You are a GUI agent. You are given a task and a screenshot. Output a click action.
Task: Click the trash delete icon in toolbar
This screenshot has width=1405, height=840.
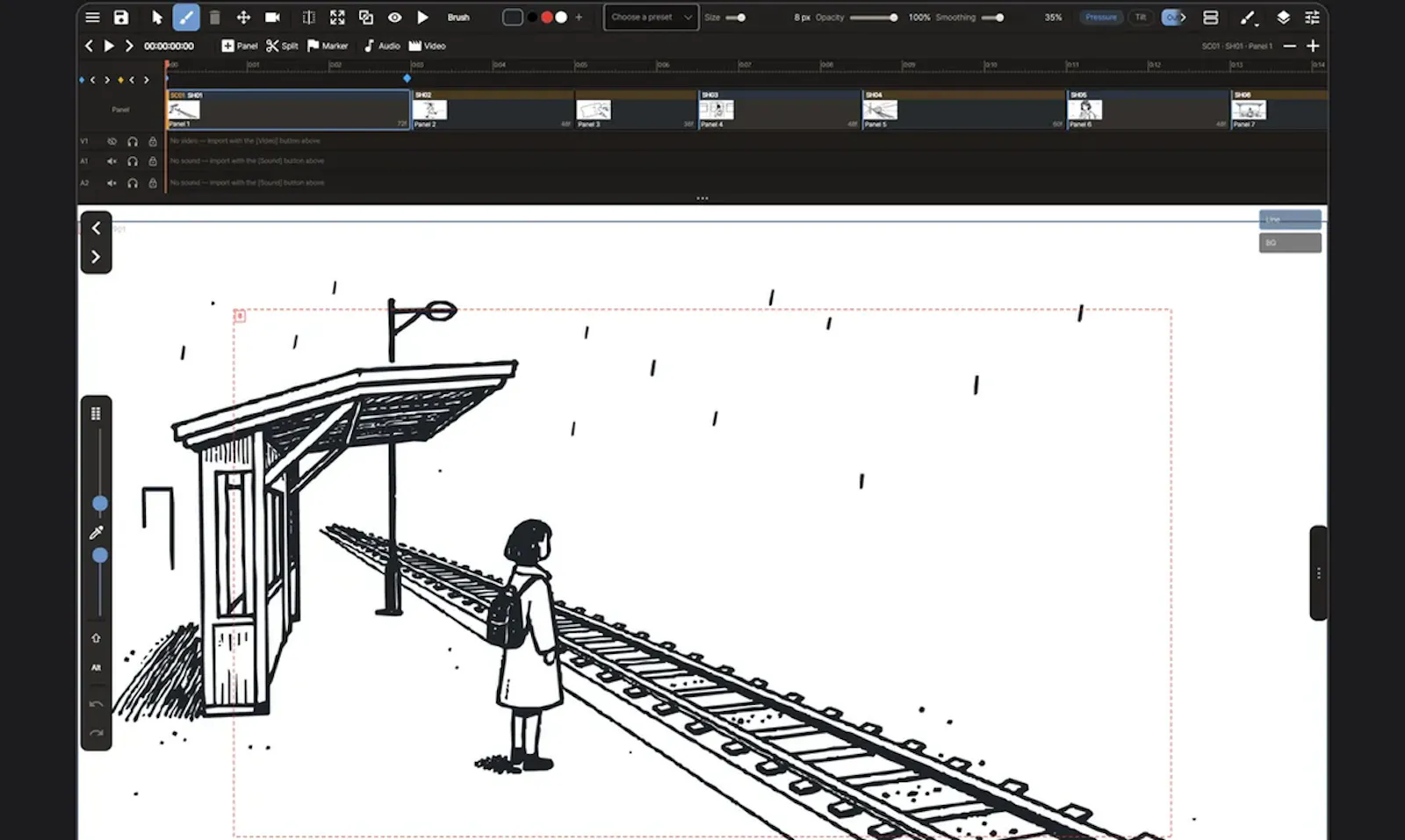coord(214,17)
